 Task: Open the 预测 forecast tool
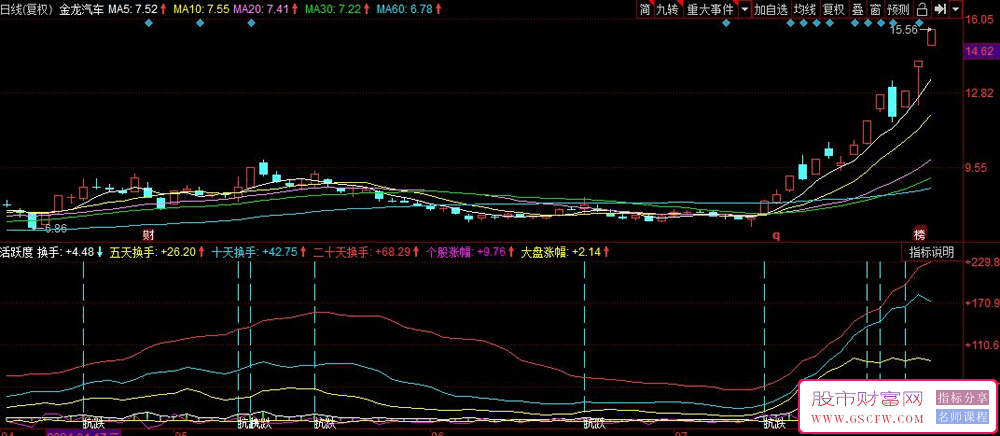click(899, 9)
